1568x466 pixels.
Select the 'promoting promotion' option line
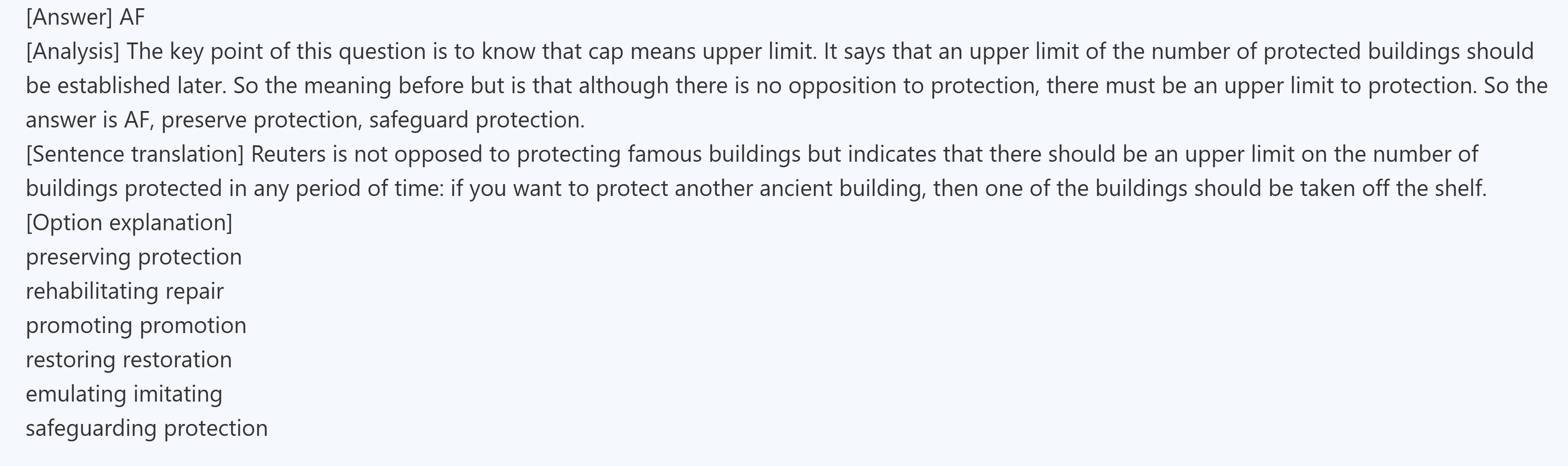[136, 325]
